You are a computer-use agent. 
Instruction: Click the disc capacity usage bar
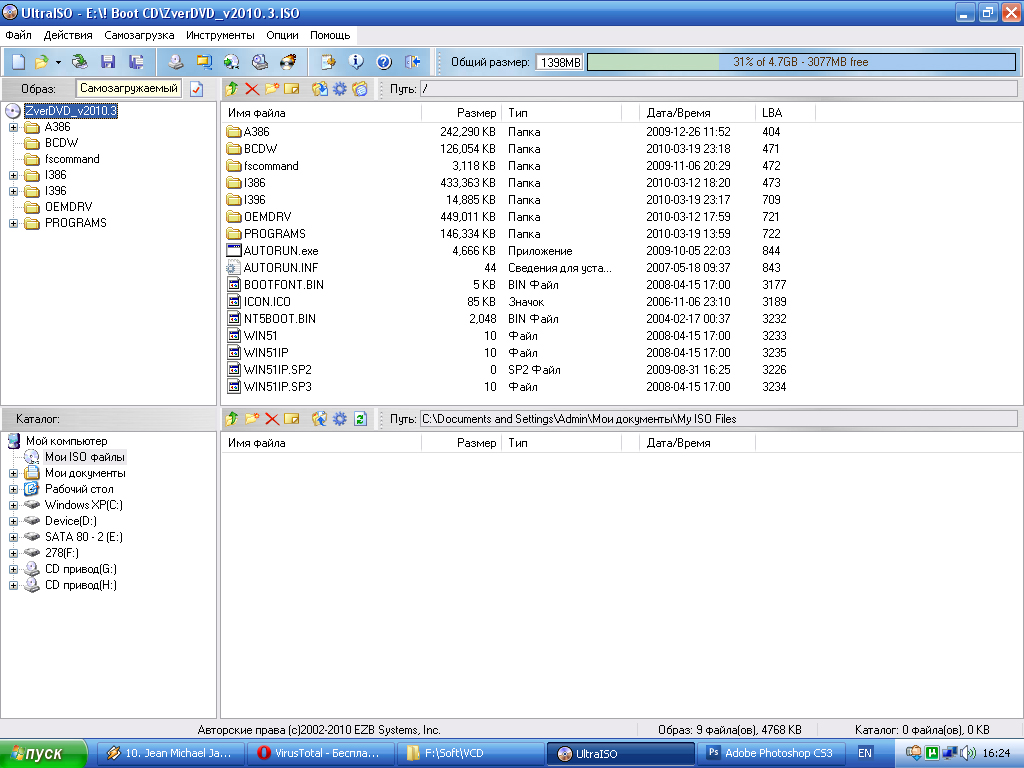(801, 62)
